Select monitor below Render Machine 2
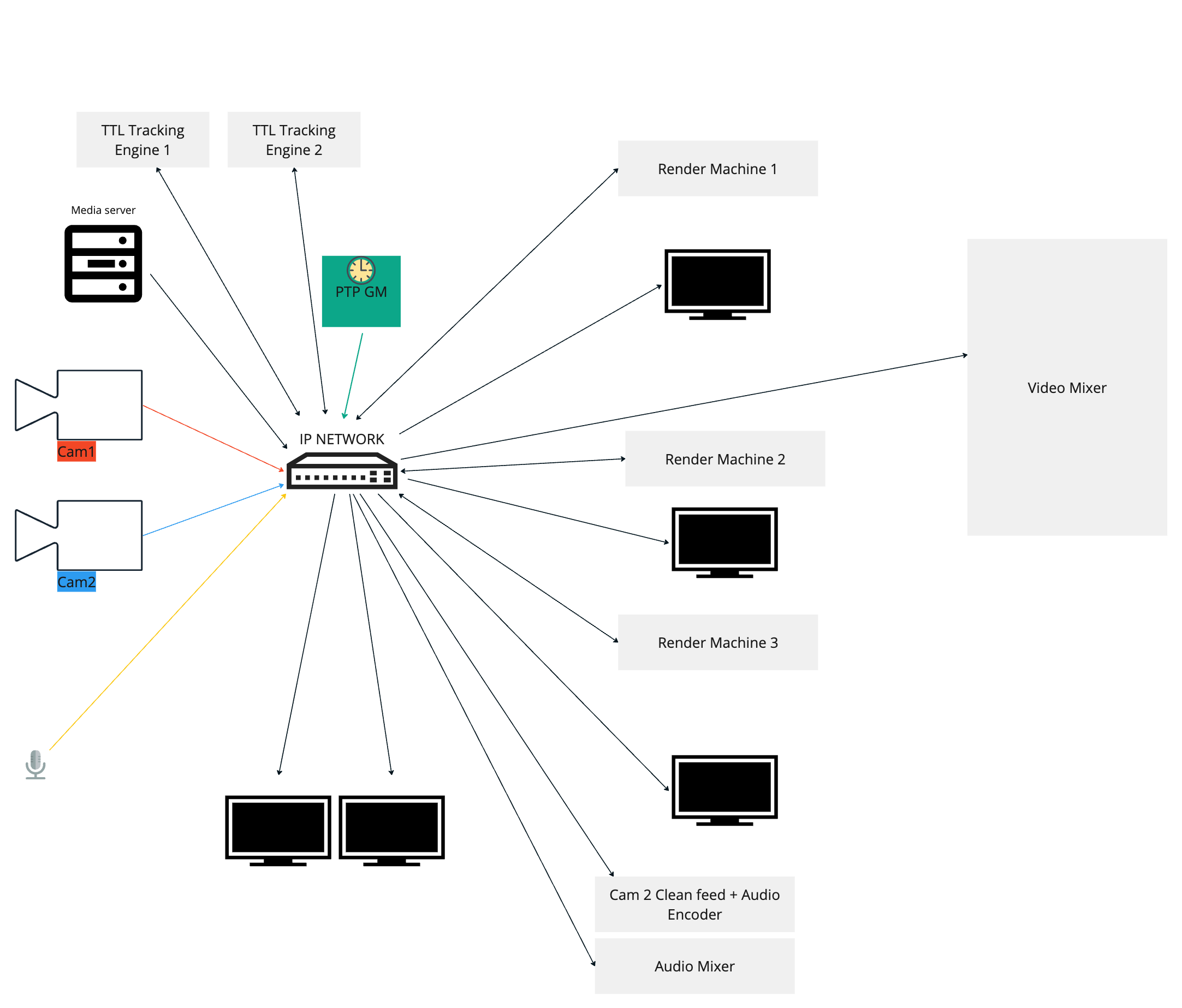This screenshot has height=1008, width=1182. (724, 541)
